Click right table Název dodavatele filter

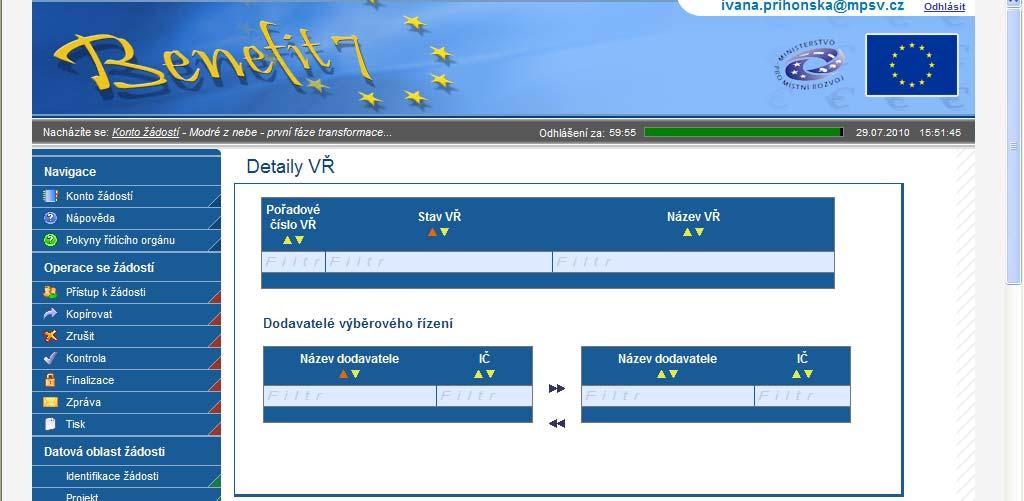point(667,396)
